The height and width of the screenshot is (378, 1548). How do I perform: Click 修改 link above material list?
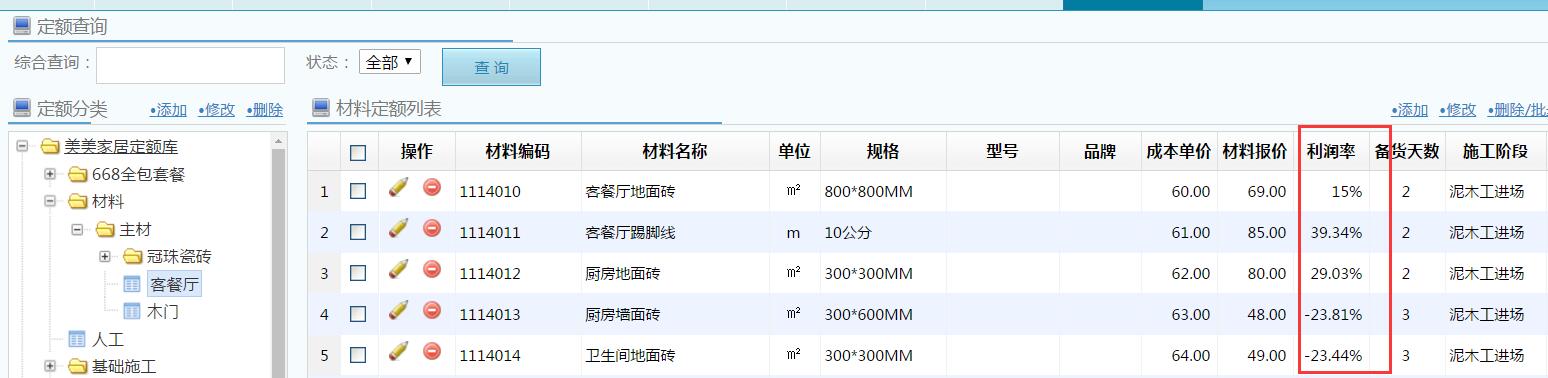pos(1458,110)
